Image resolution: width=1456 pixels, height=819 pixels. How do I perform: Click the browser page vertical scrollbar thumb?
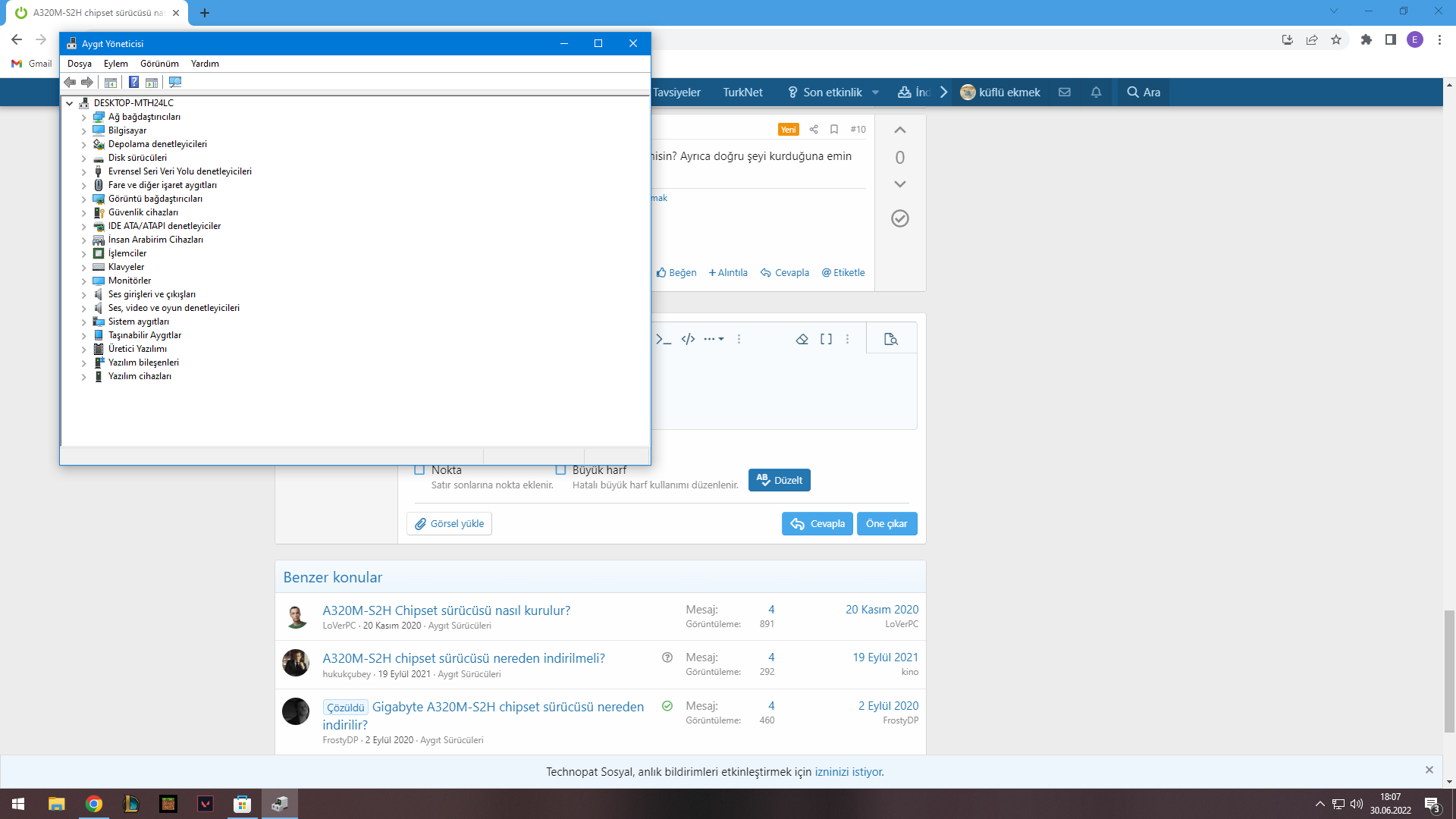coord(1449,671)
